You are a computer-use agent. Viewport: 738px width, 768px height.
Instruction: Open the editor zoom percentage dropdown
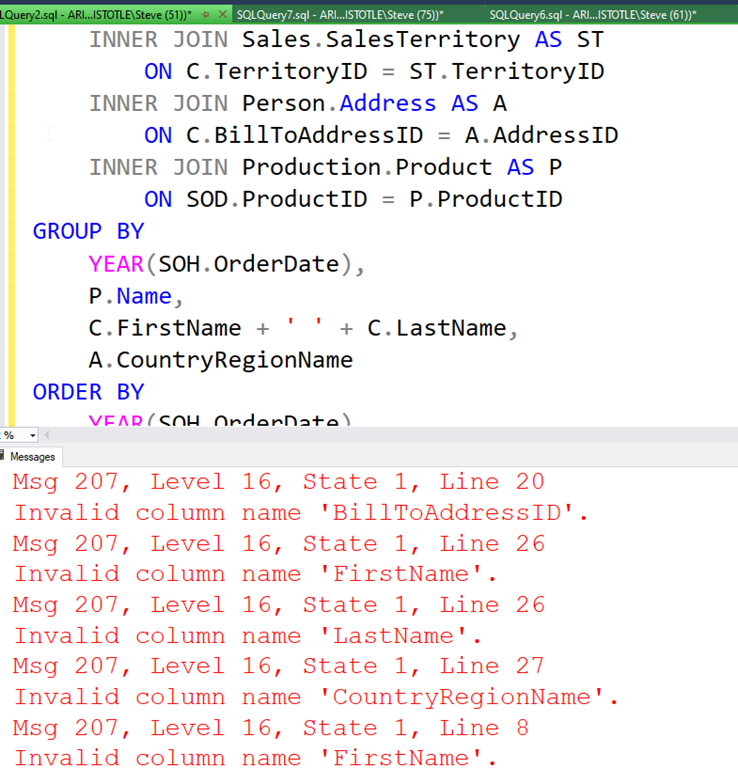(33, 435)
